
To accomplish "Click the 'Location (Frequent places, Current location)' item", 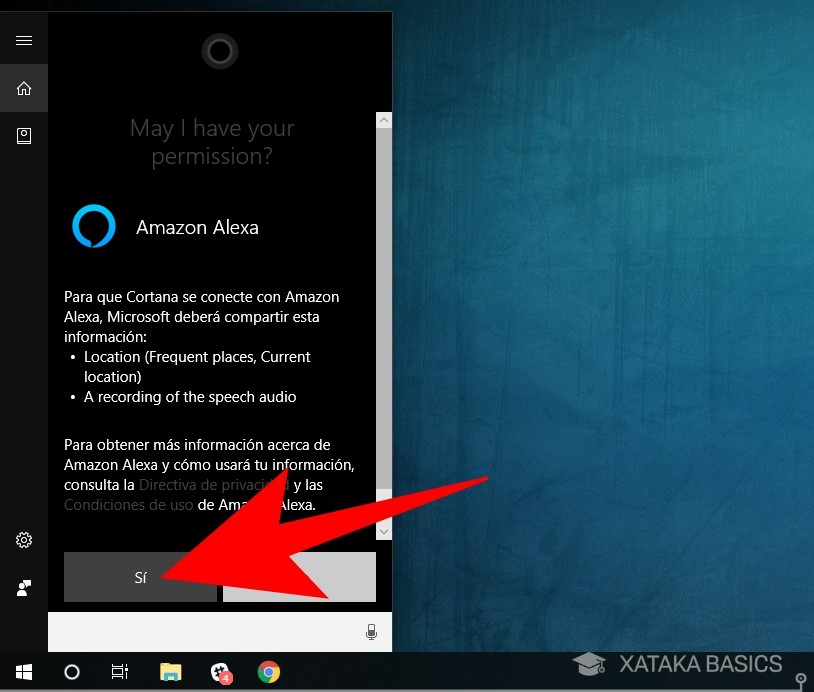I will coord(197,367).
